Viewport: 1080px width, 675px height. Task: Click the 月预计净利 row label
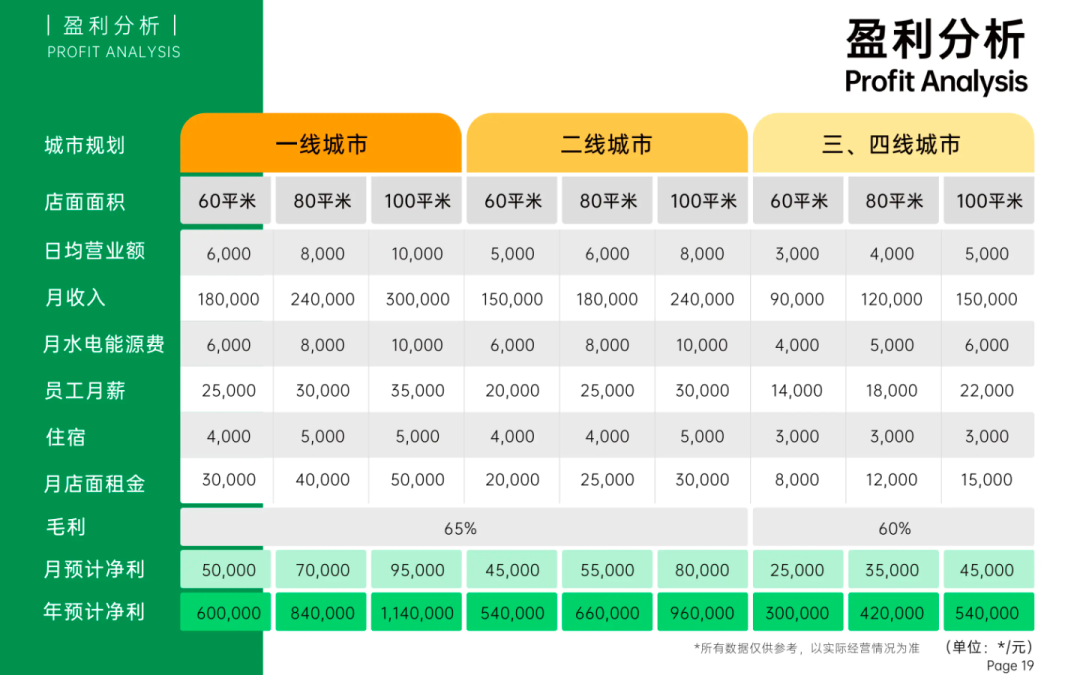click(94, 569)
